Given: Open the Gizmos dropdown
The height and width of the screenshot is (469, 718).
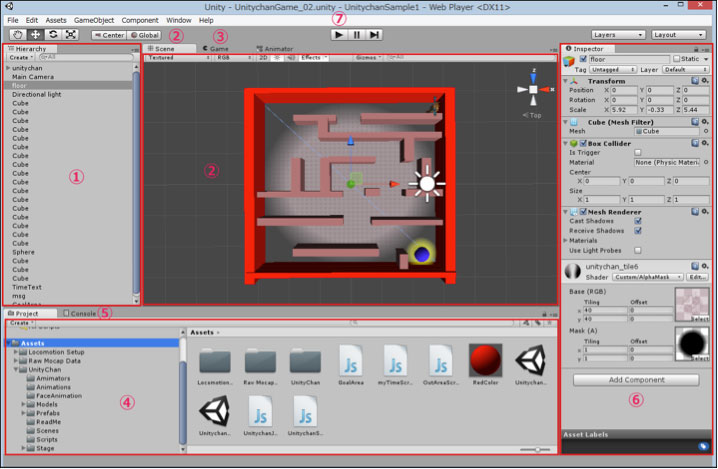Looking at the screenshot, I should click(369, 58).
